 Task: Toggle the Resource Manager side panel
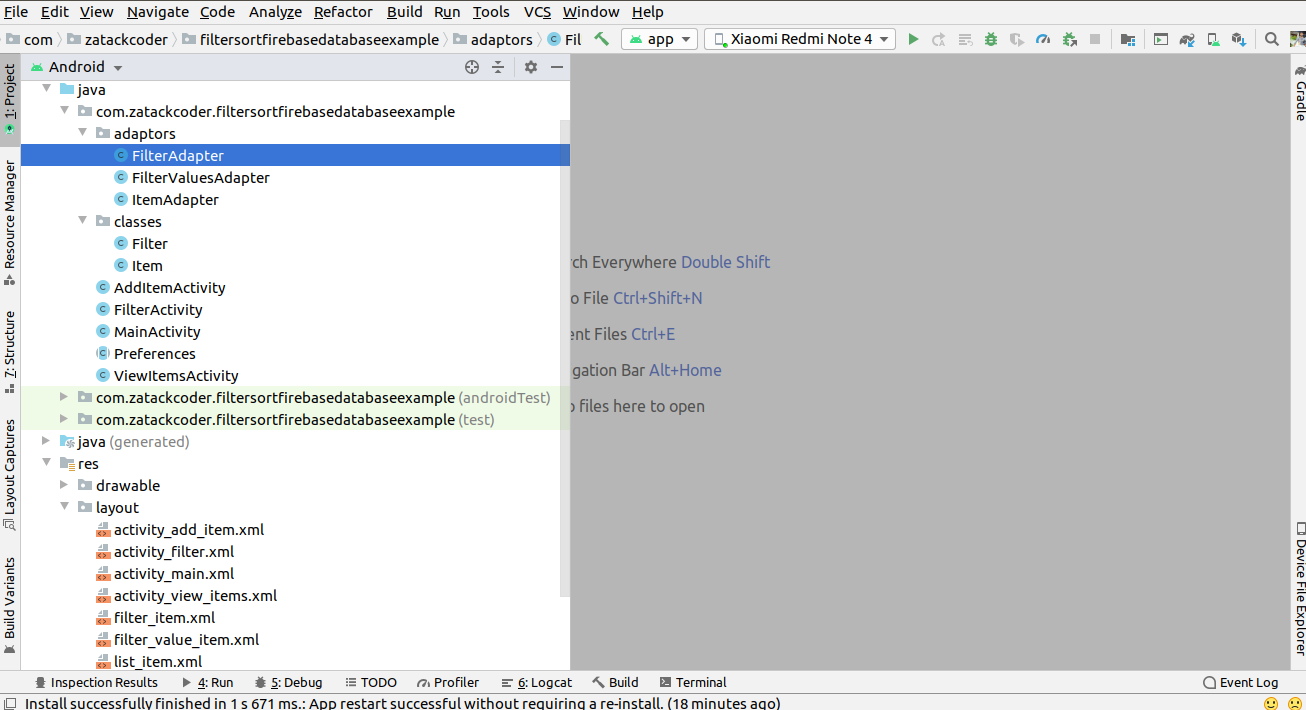10,215
